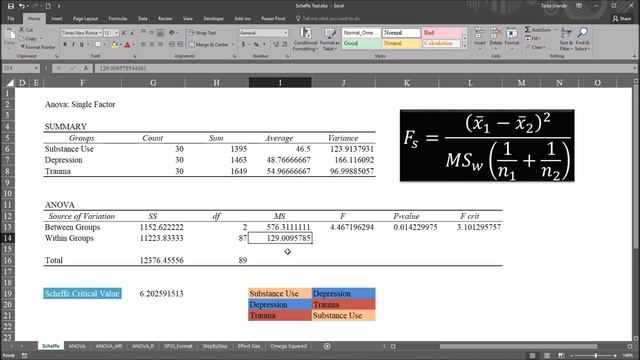This screenshot has width=640, height=360.
Task: Cut the selected cell
Action: click(x=27, y=30)
